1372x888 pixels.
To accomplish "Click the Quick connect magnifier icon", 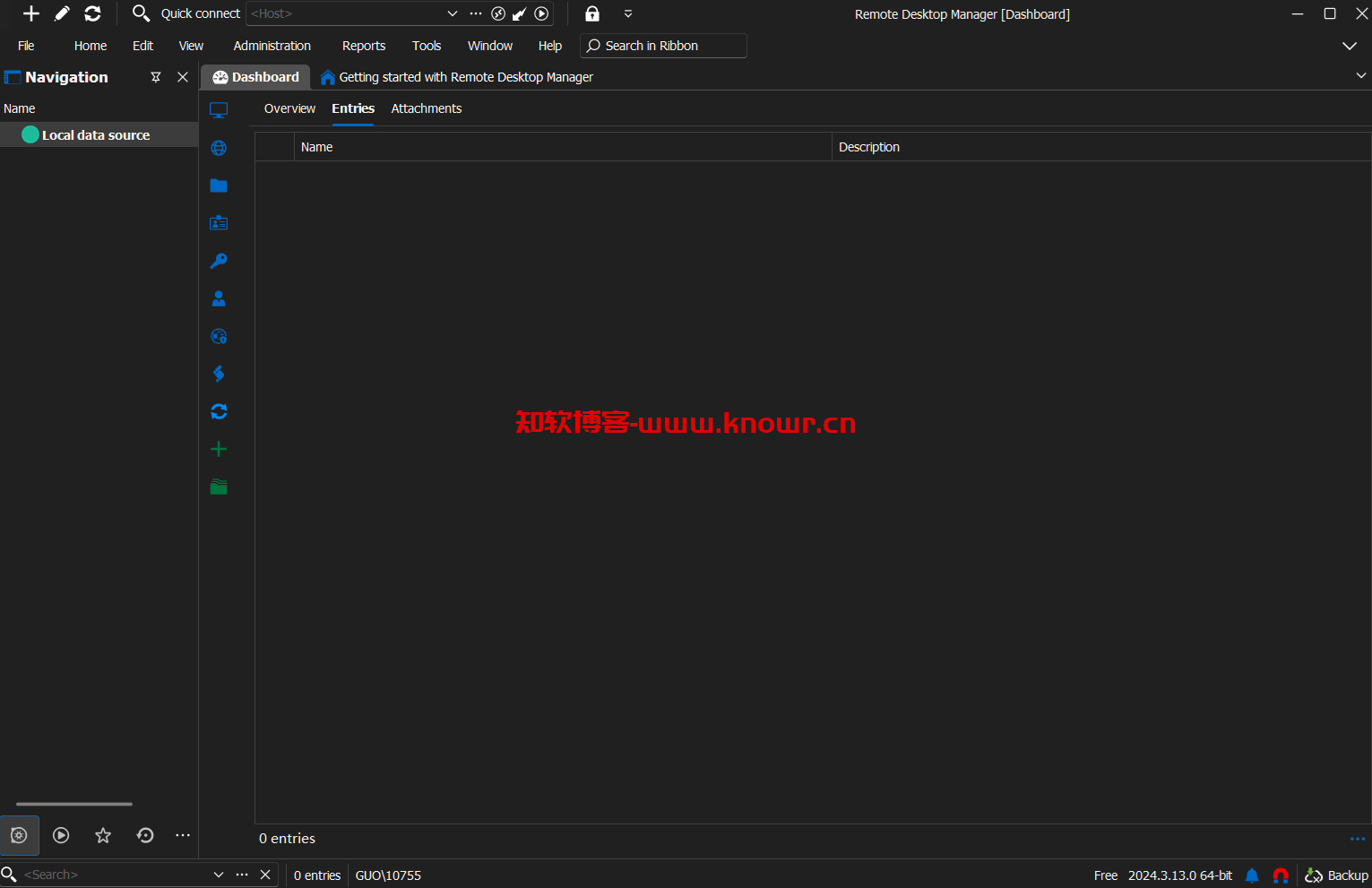I will tap(141, 13).
